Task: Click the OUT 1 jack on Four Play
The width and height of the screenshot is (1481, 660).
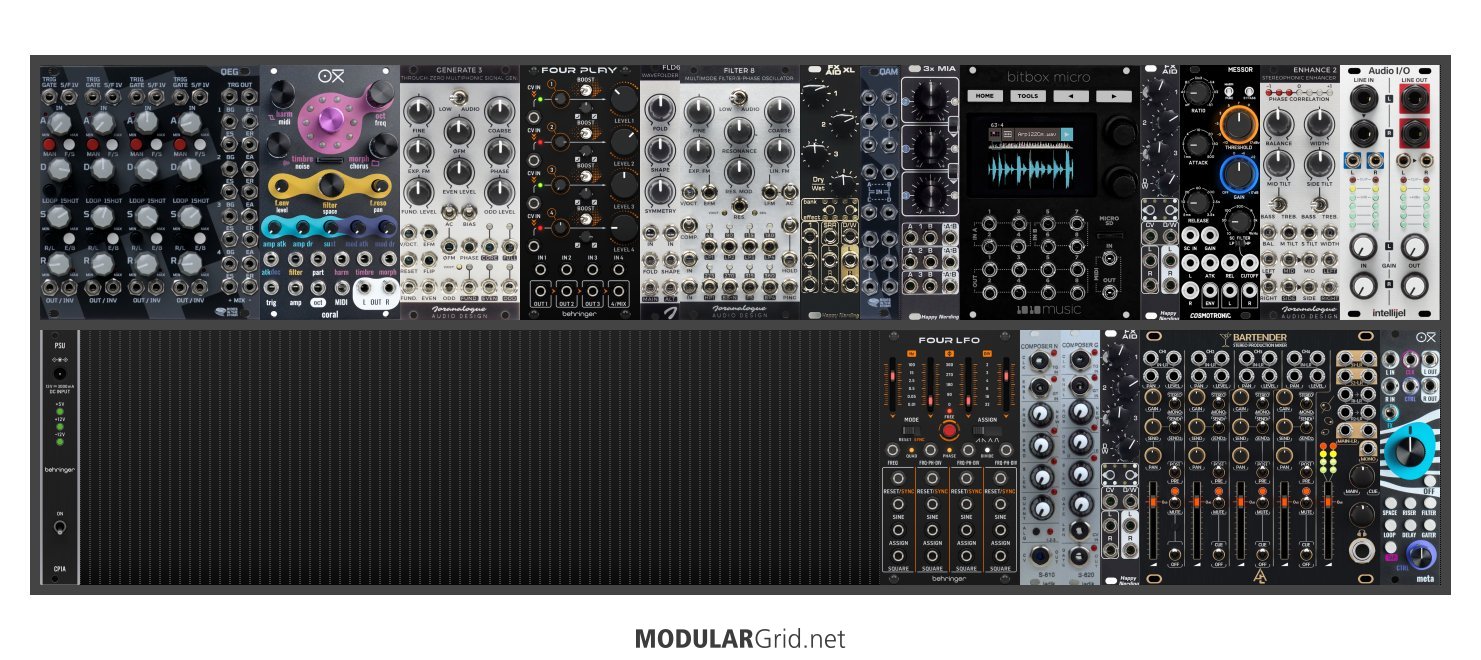Action: click(542, 289)
